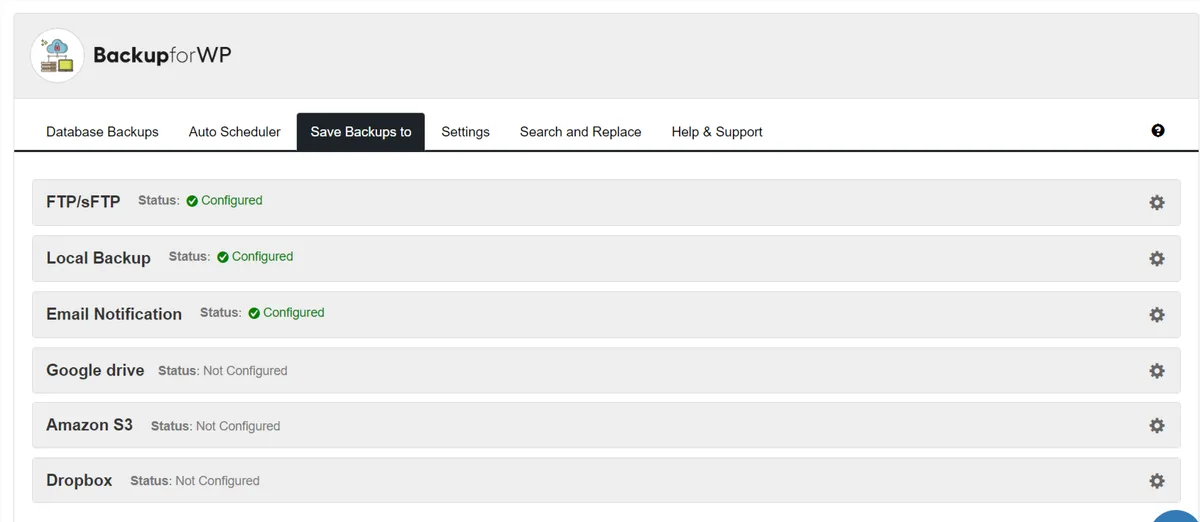Open Amazon S3 gear icon
This screenshot has width=1200, height=522.
[x=1157, y=425]
